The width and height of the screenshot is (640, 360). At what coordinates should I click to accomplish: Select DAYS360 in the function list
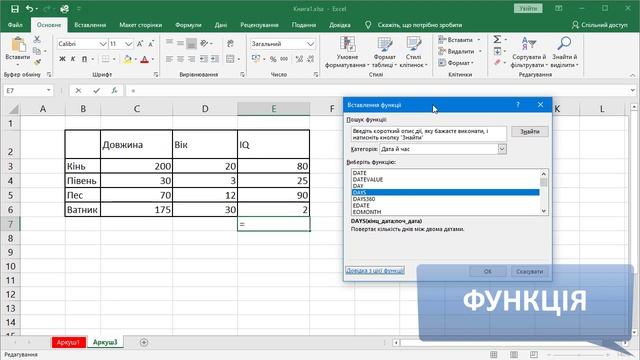coord(364,199)
